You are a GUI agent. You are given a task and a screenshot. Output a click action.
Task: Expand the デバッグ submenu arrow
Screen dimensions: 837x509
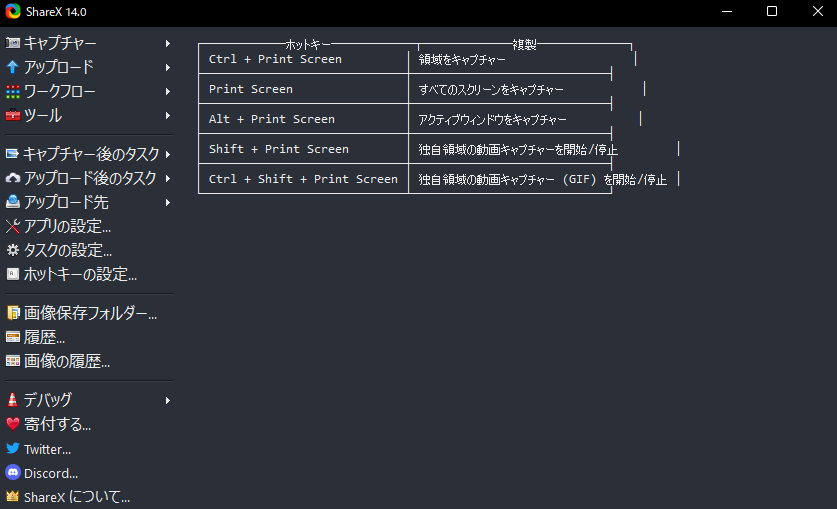(168, 400)
